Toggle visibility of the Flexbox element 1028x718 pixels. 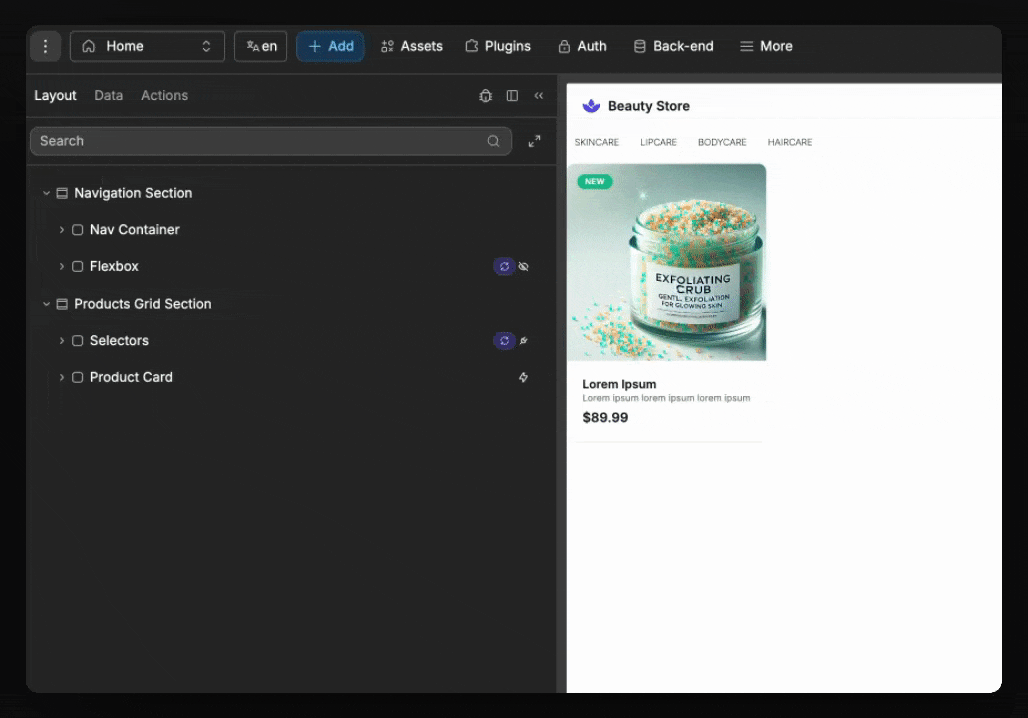(524, 267)
